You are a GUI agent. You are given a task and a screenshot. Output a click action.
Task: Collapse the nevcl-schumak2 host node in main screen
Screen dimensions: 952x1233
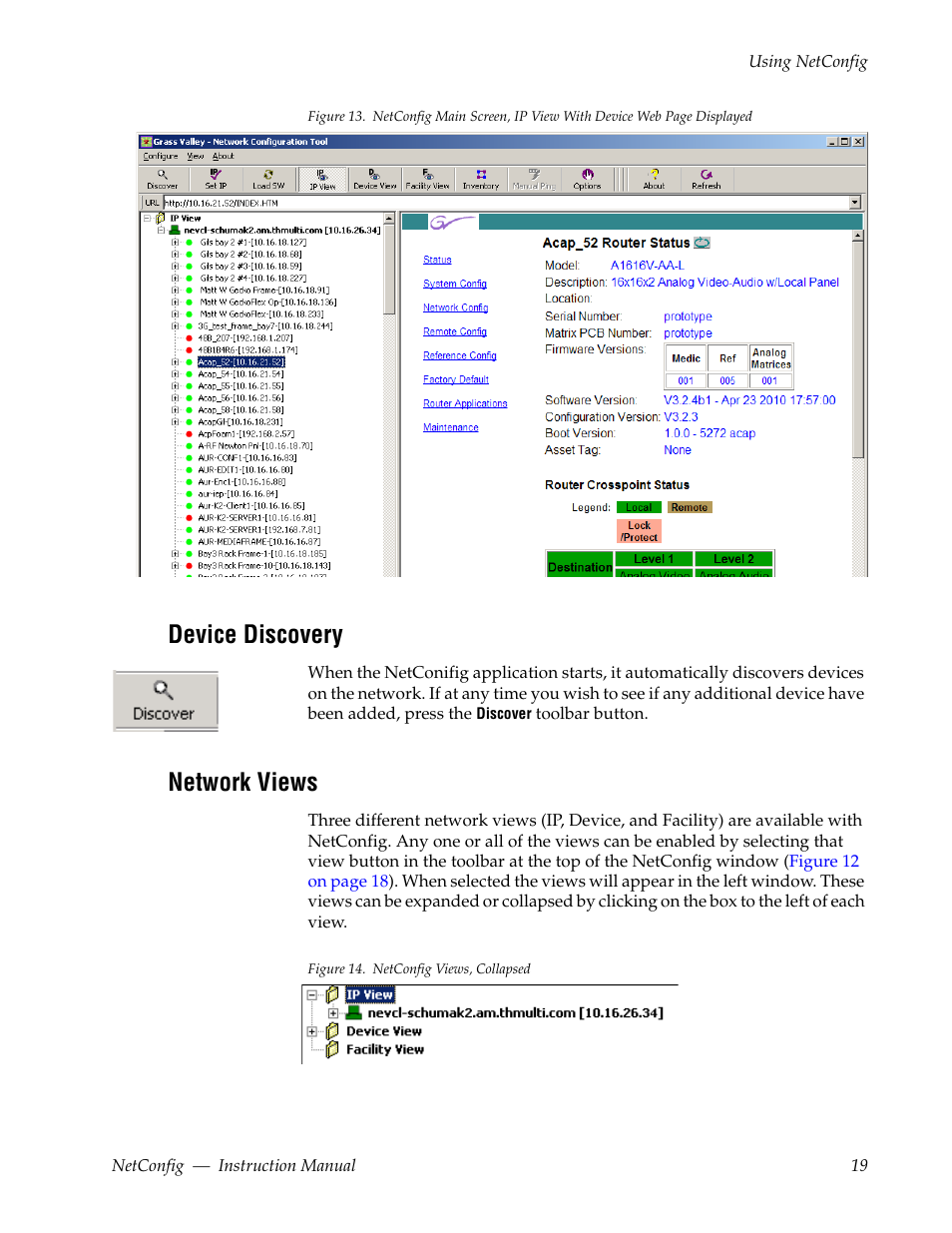pos(162,230)
